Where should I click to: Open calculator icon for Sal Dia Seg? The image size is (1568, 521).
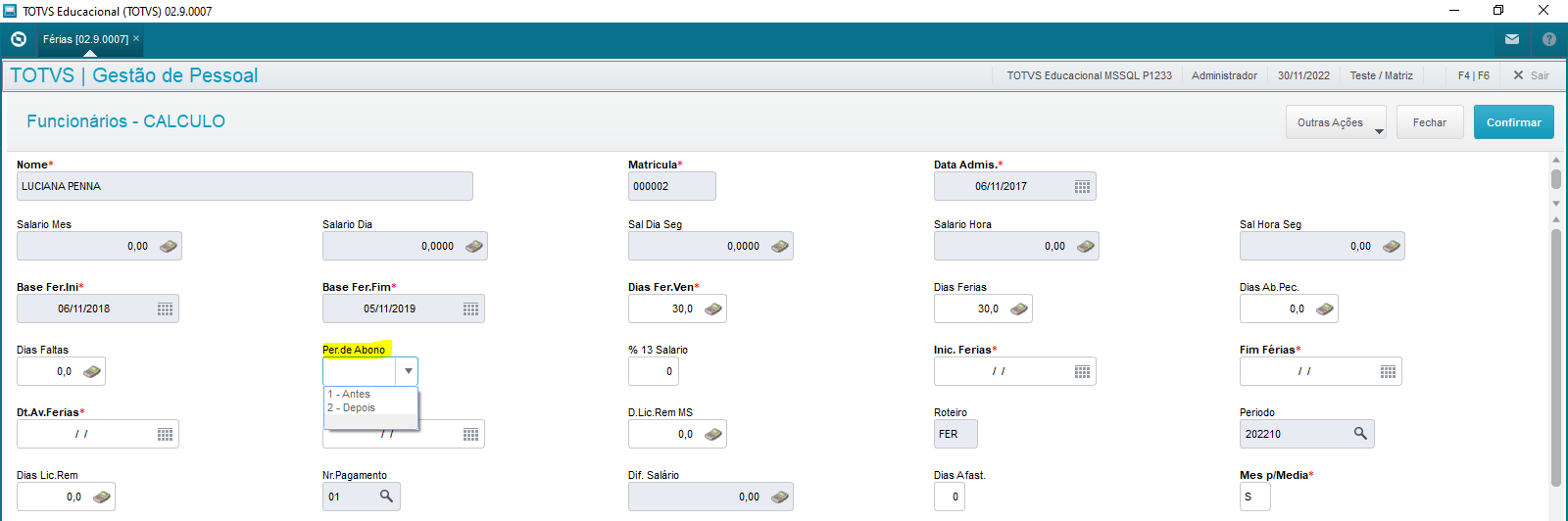[x=780, y=246]
